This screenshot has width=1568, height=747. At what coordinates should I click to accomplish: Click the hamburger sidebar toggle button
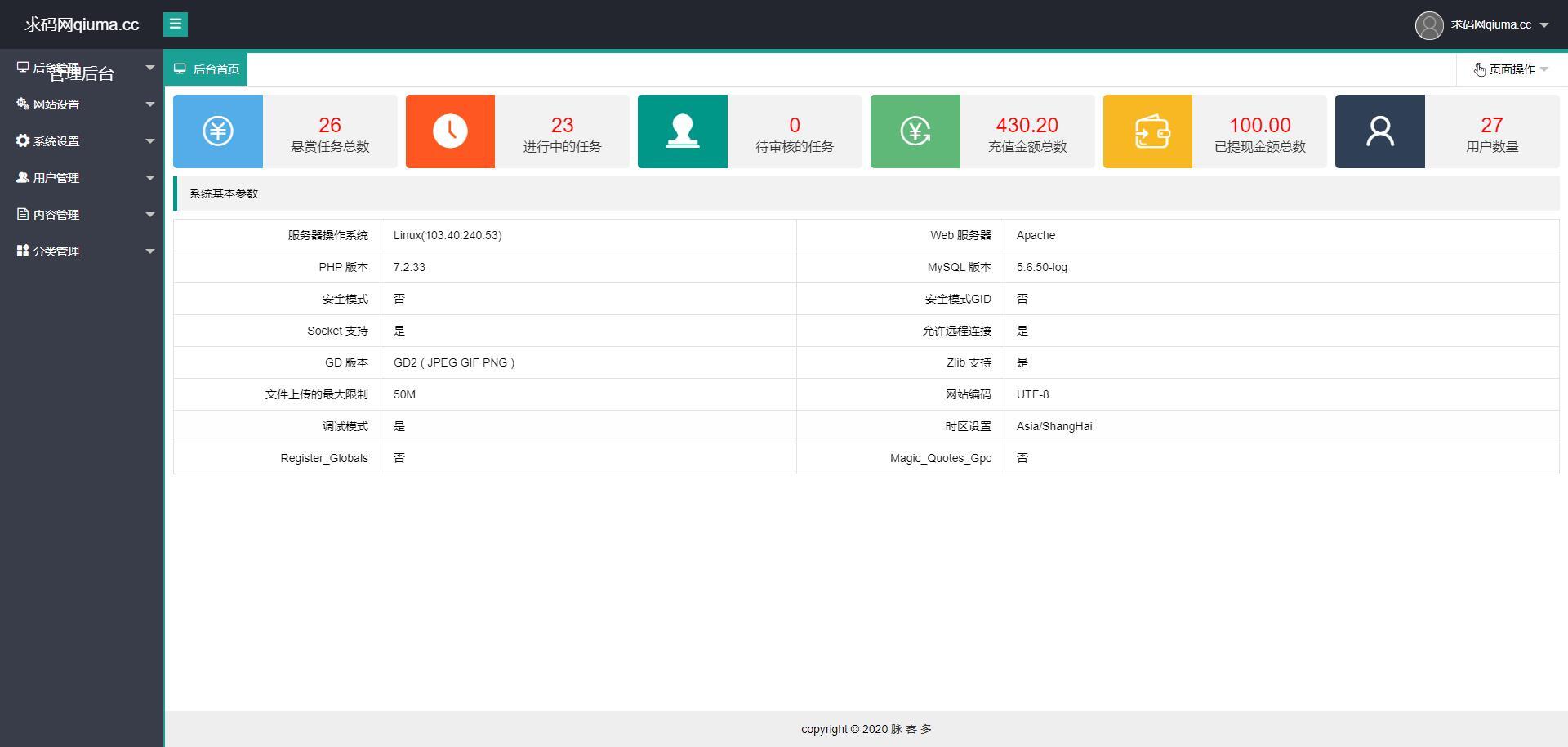[x=175, y=24]
